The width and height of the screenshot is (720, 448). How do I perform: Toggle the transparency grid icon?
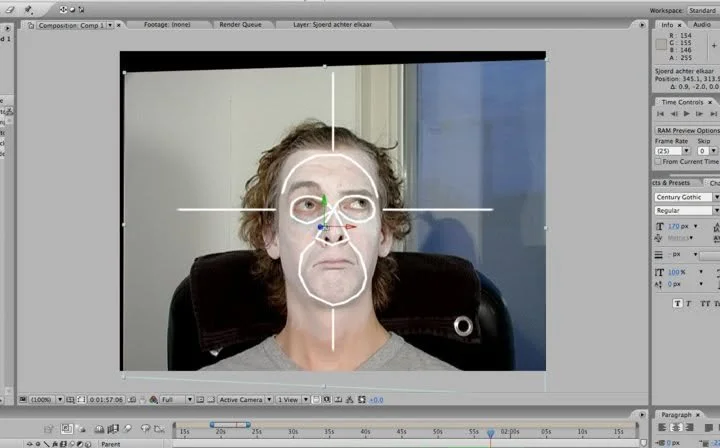[211, 400]
